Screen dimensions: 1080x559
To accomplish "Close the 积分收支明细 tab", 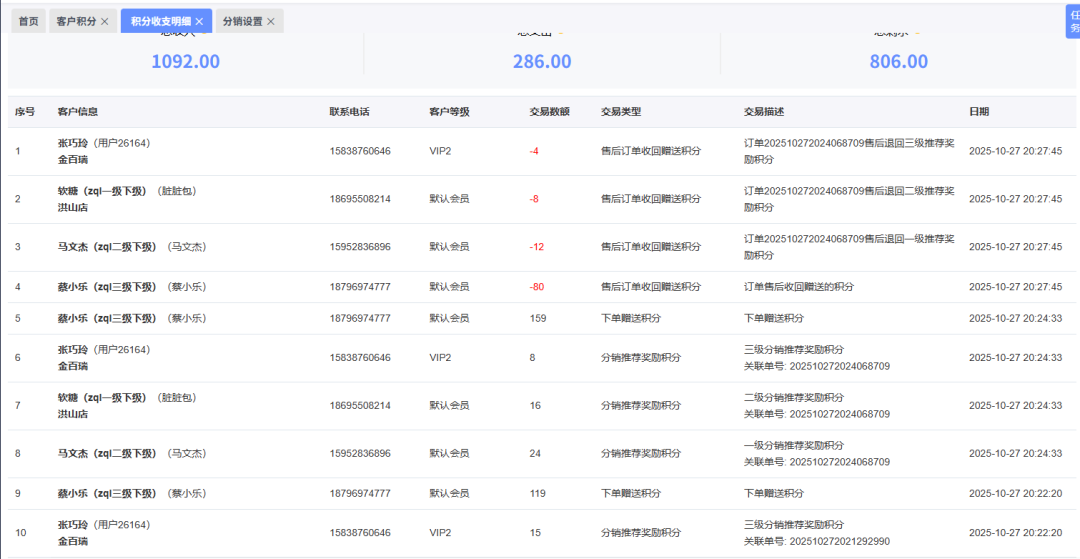I will [199, 21].
